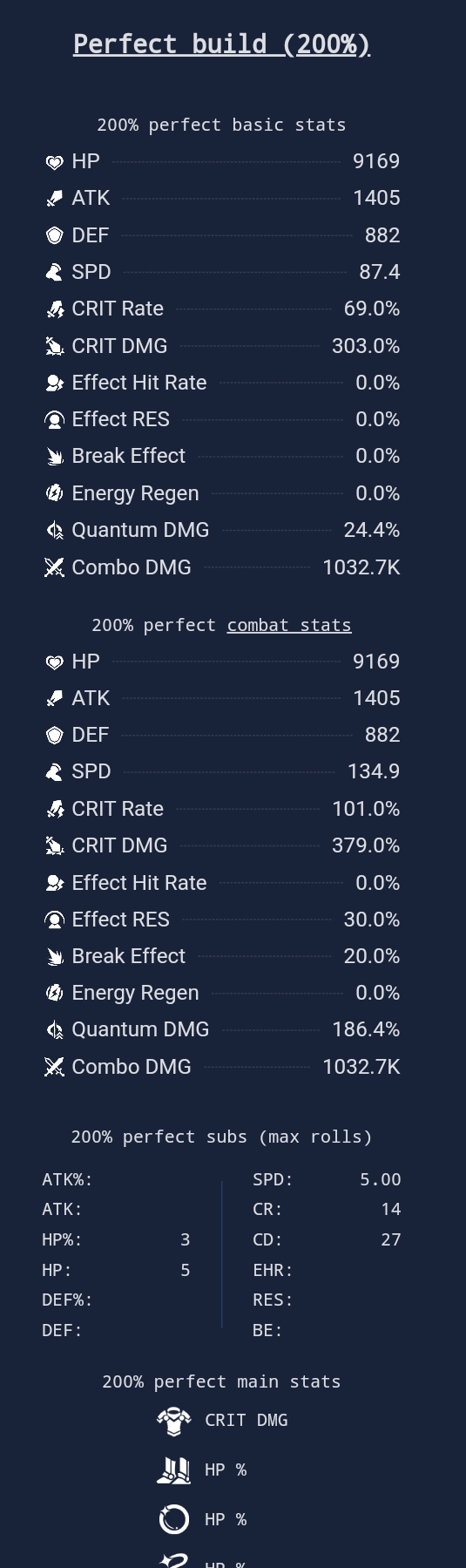Click the ATK sword icon in basic stats
This screenshot has height=1568, width=466.
pyautogui.click(x=55, y=199)
